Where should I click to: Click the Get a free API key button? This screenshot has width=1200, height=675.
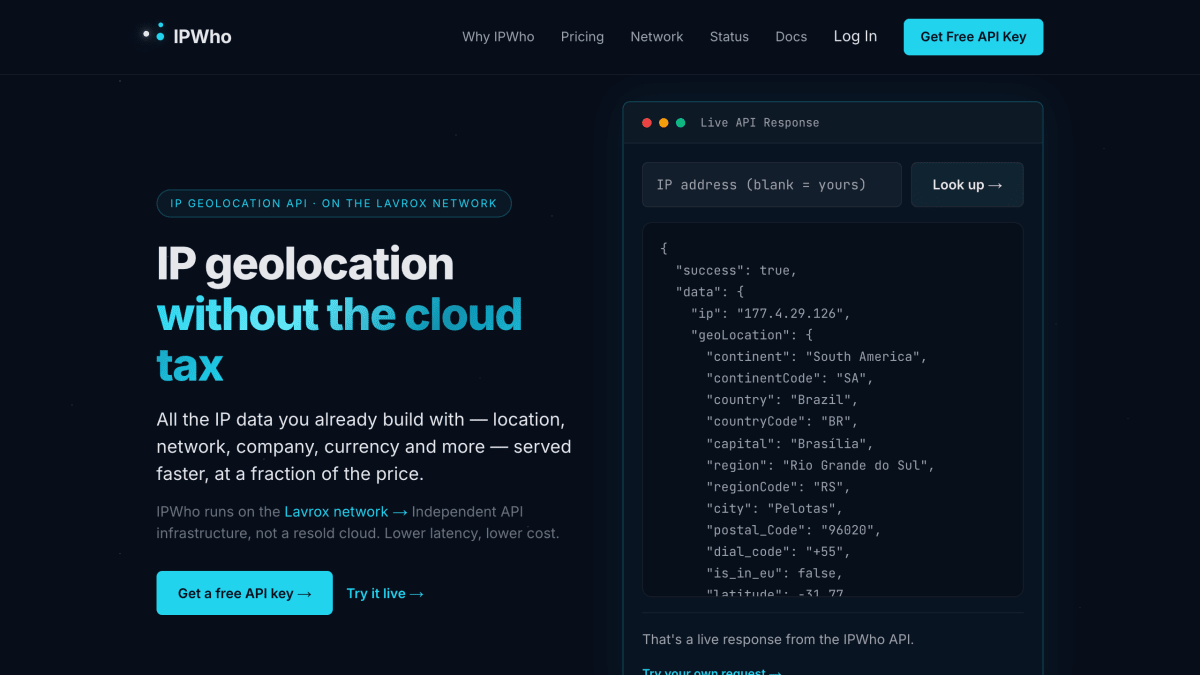pyautogui.click(x=244, y=593)
